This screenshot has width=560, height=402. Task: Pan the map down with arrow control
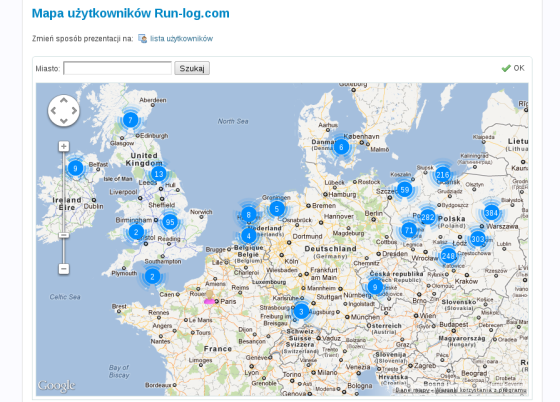[64, 121]
